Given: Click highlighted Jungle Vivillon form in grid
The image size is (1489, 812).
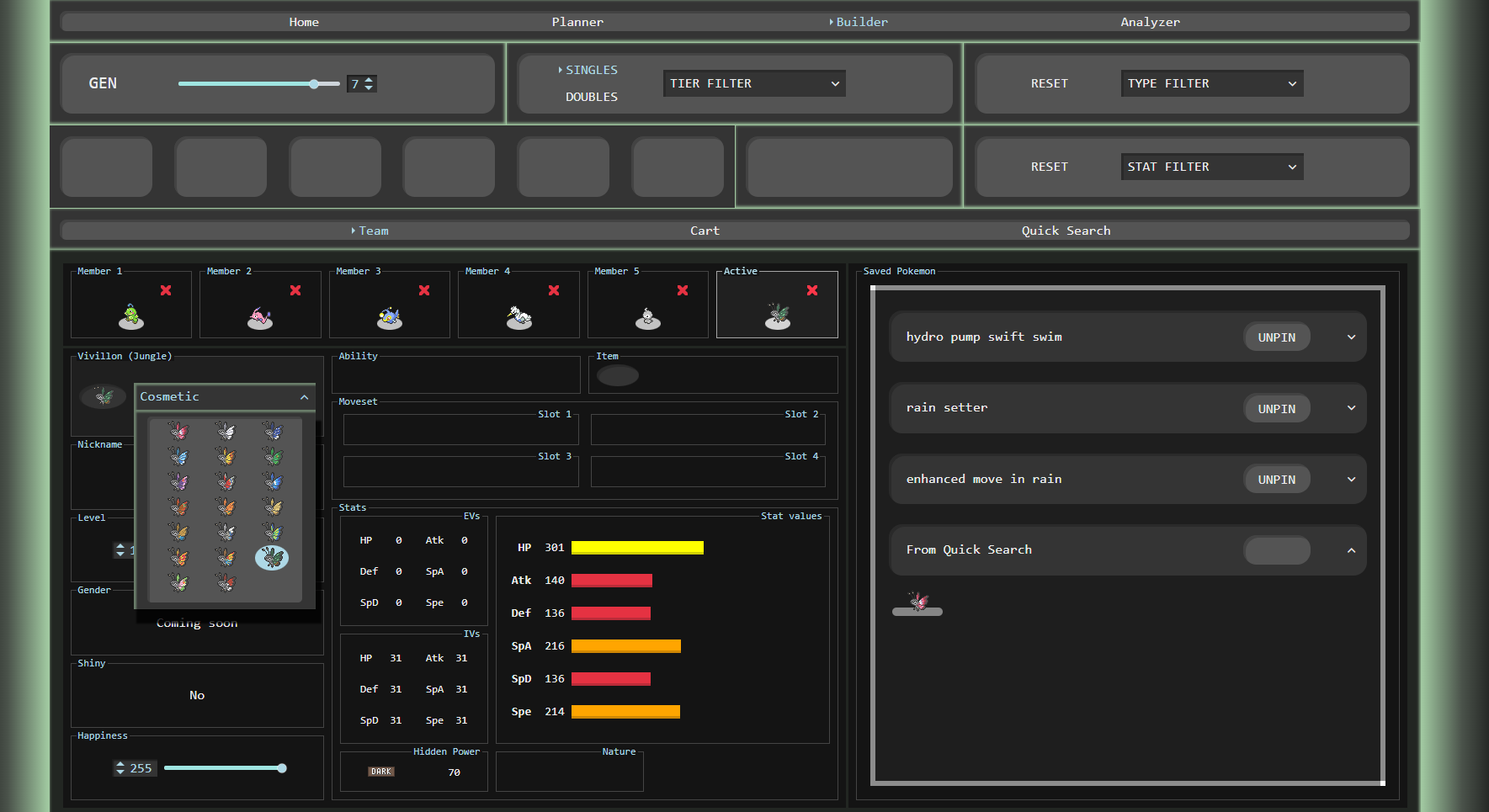Looking at the screenshot, I should coord(272,558).
